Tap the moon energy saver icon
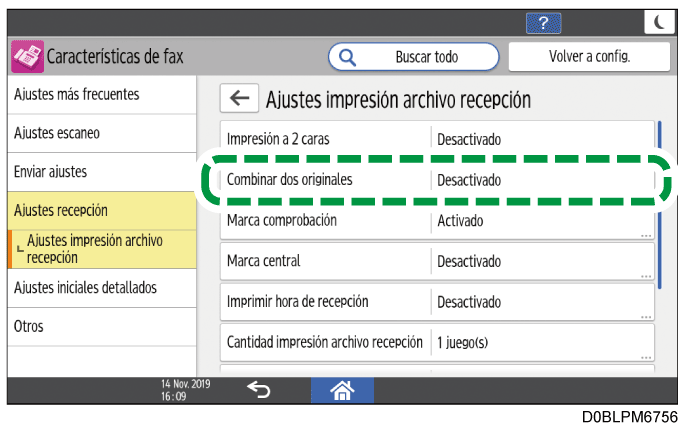The image size is (683, 427). 657,22
